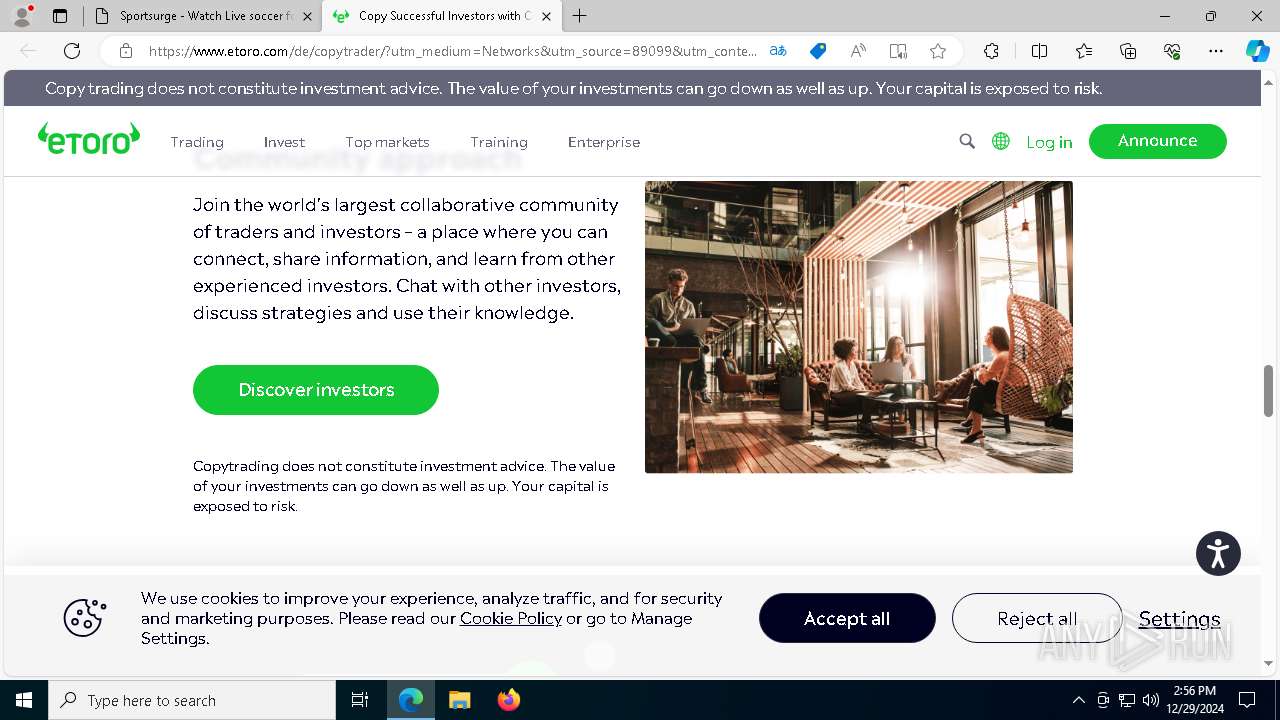View site information lock icon

pyautogui.click(x=126, y=51)
